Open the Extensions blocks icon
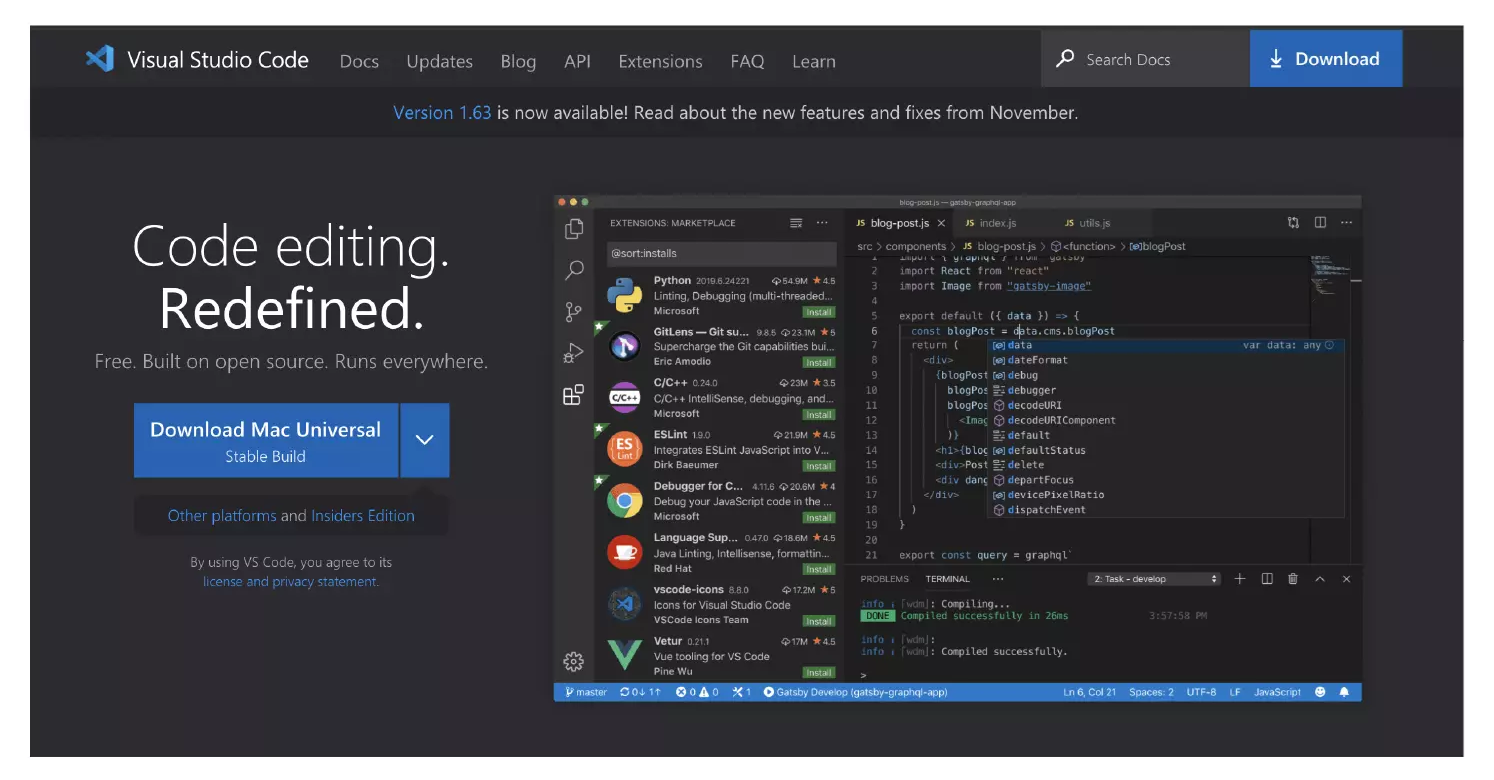The width and height of the screenshot is (1494, 780). point(573,395)
